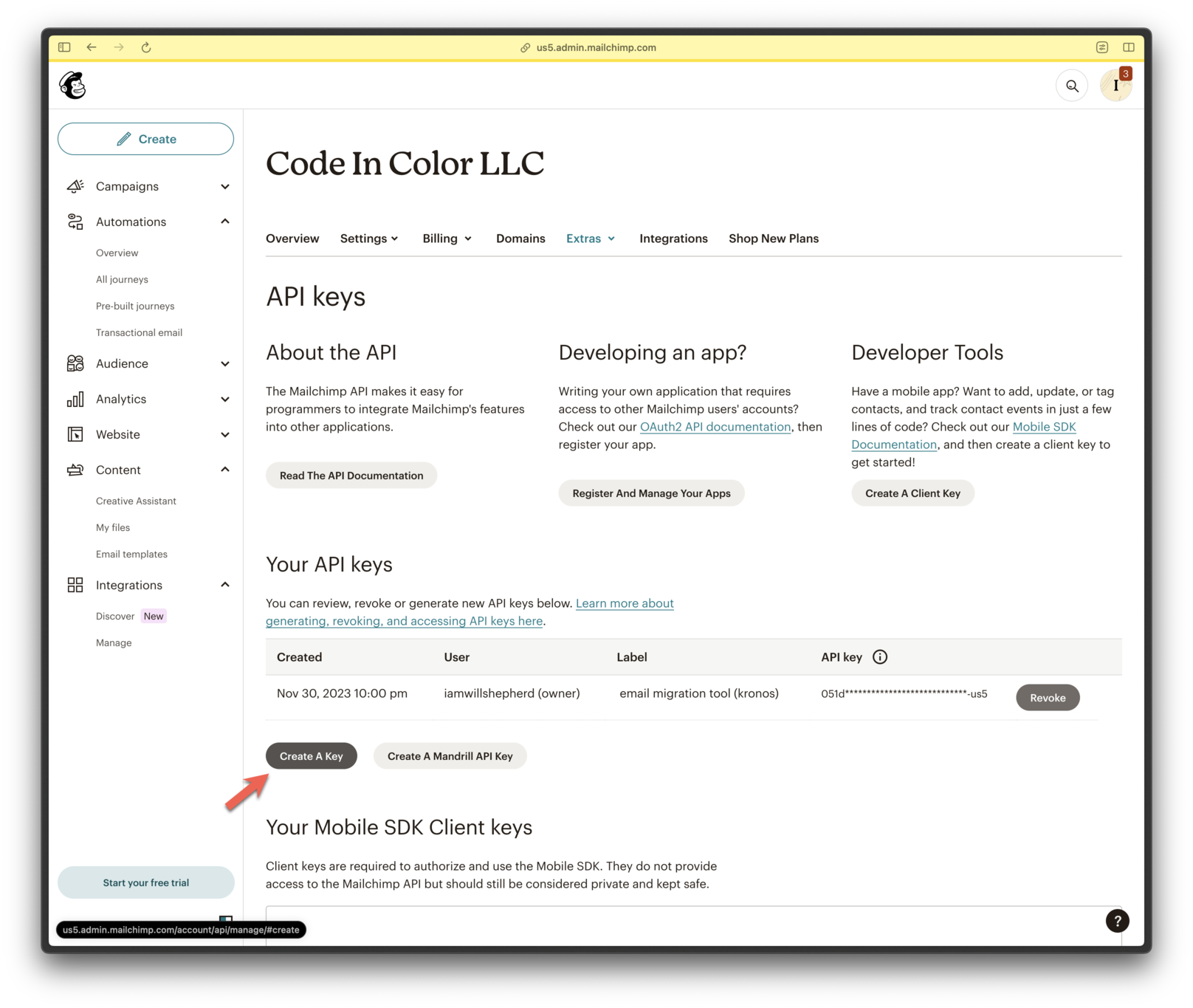The height and width of the screenshot is (1008, 1193).
Task: Open Automations Overview in the sidebar
Action: pos(117,253)
